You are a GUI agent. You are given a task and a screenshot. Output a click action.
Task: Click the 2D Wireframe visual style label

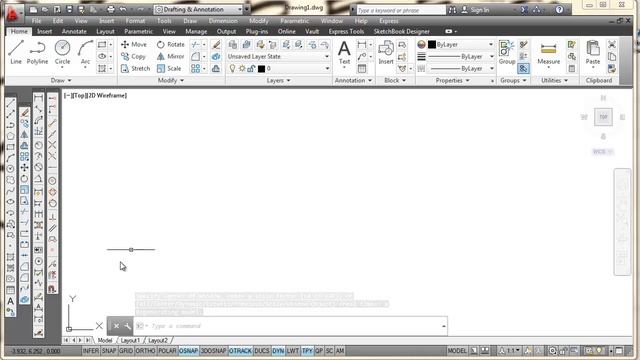(x=107, y=96)
